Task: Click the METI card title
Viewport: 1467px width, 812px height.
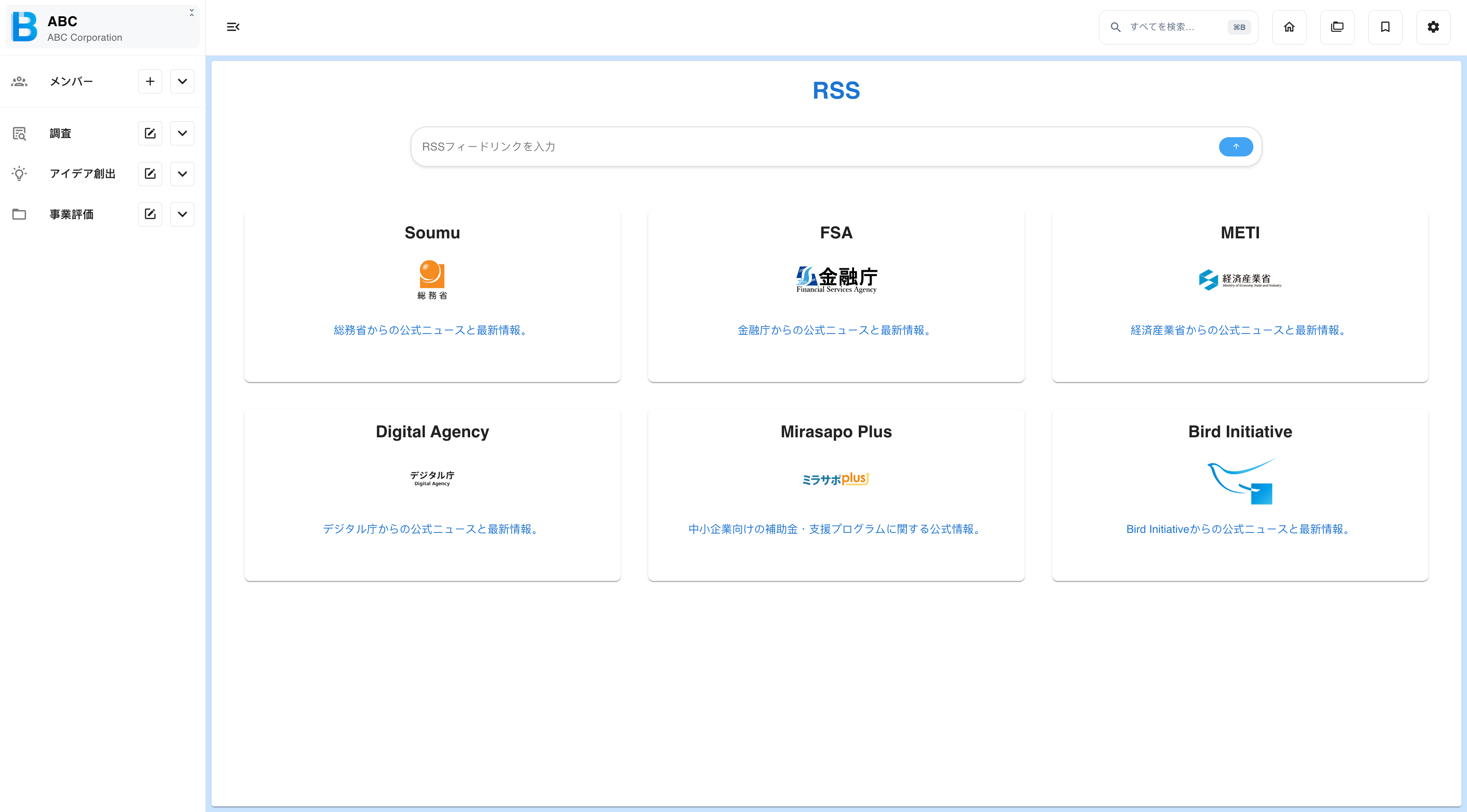Action: coord(1240,233)
